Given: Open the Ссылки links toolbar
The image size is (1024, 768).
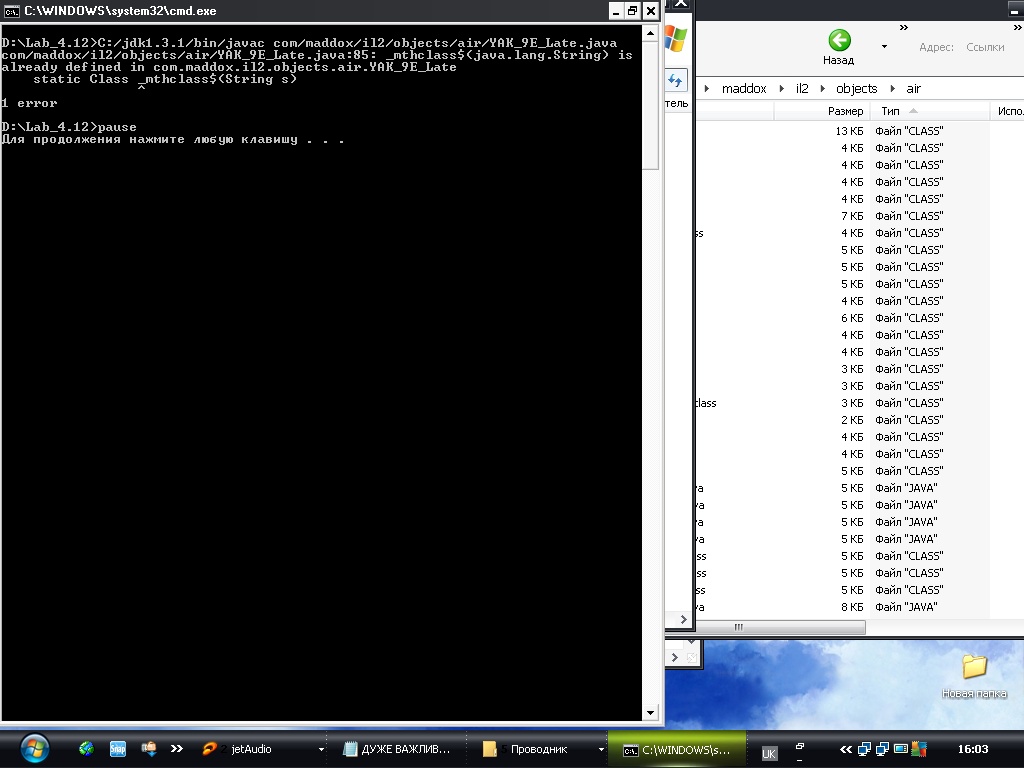Looking at the screenshot, I should pyautogui.click(x=985, y=47).
